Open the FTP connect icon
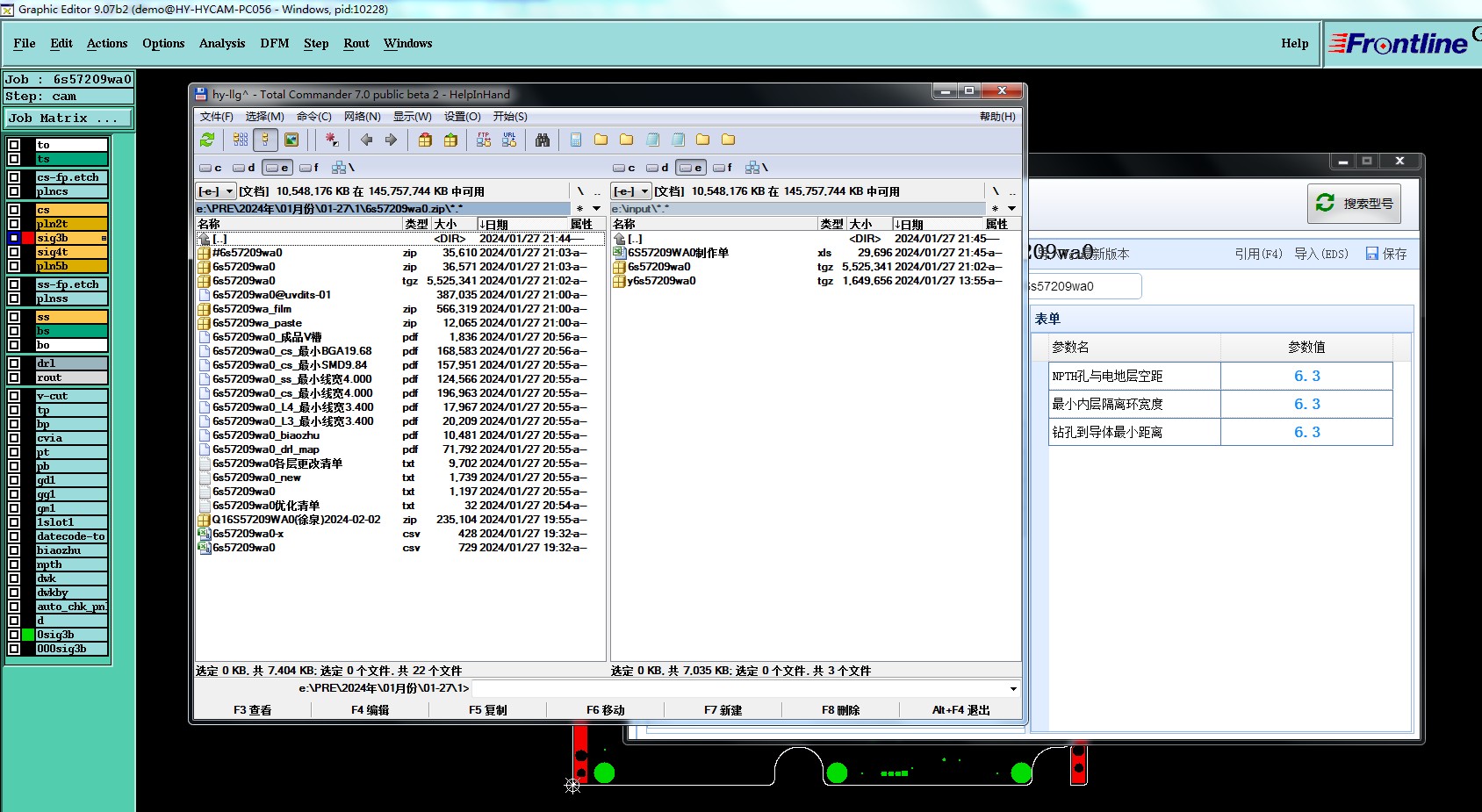The height and width of the screenshot is (812, 1482). 484,140
